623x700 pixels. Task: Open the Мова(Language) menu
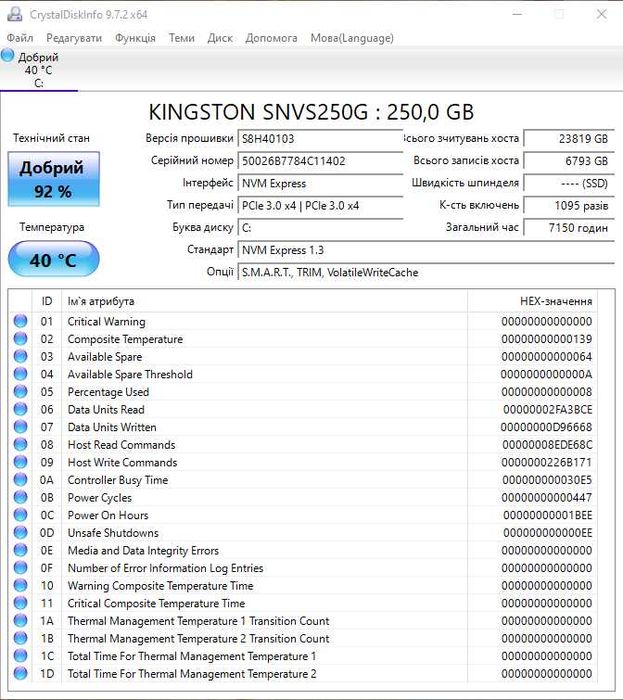[x=352, y=38]
